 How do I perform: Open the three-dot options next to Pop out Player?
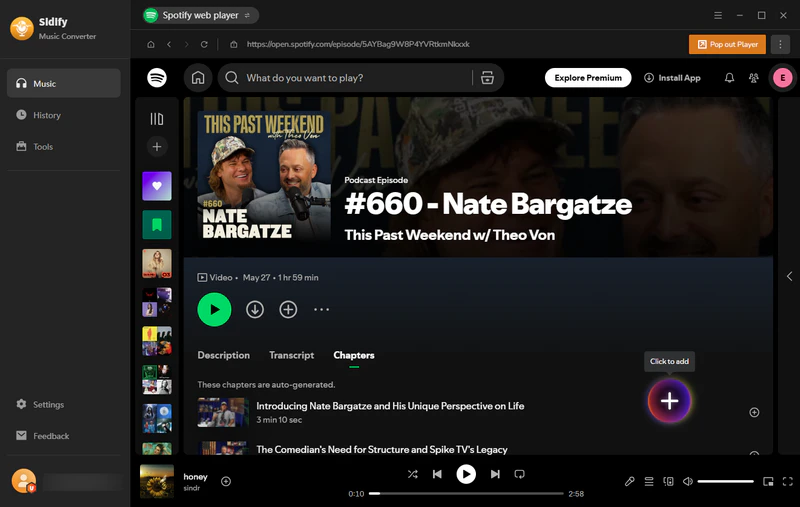point(780,44)
